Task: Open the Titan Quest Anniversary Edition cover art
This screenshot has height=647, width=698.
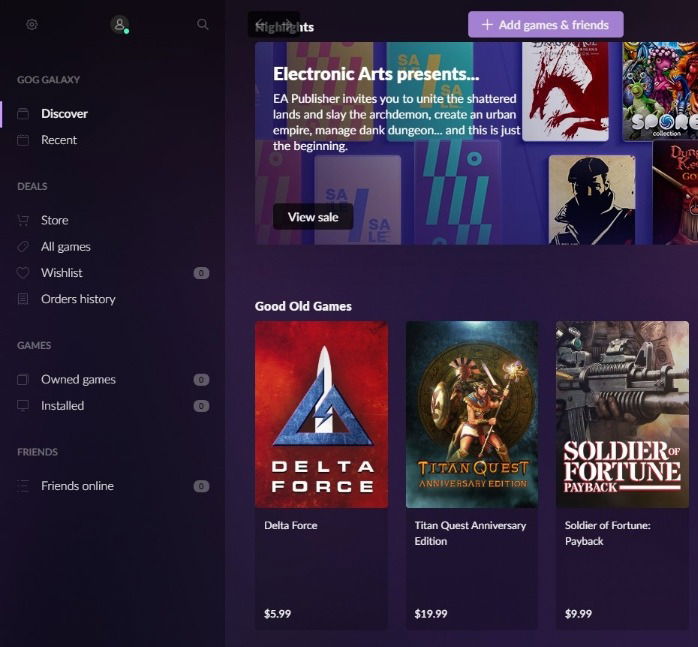Action: click(472, 415)
